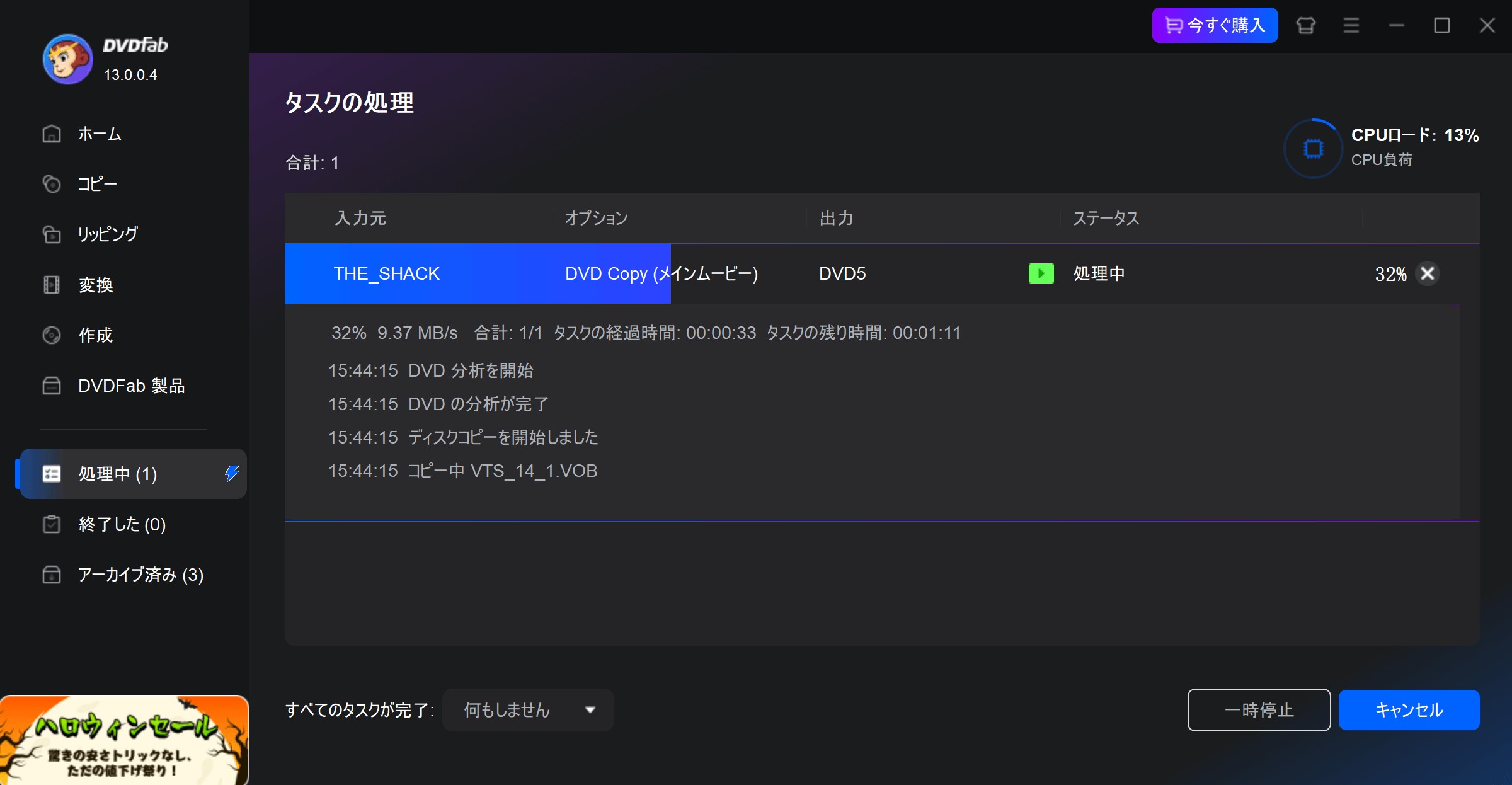
Task: Click the cancel X icon on THE_SHACK task
Action: tap(1427, 273)
